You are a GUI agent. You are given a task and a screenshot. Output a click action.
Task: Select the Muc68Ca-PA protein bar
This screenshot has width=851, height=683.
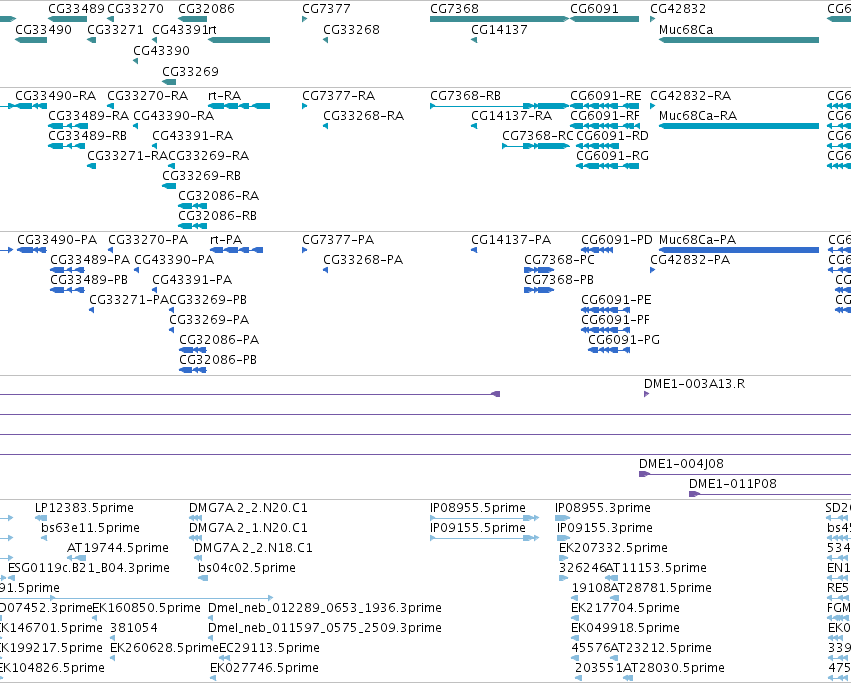pos(739,250)
